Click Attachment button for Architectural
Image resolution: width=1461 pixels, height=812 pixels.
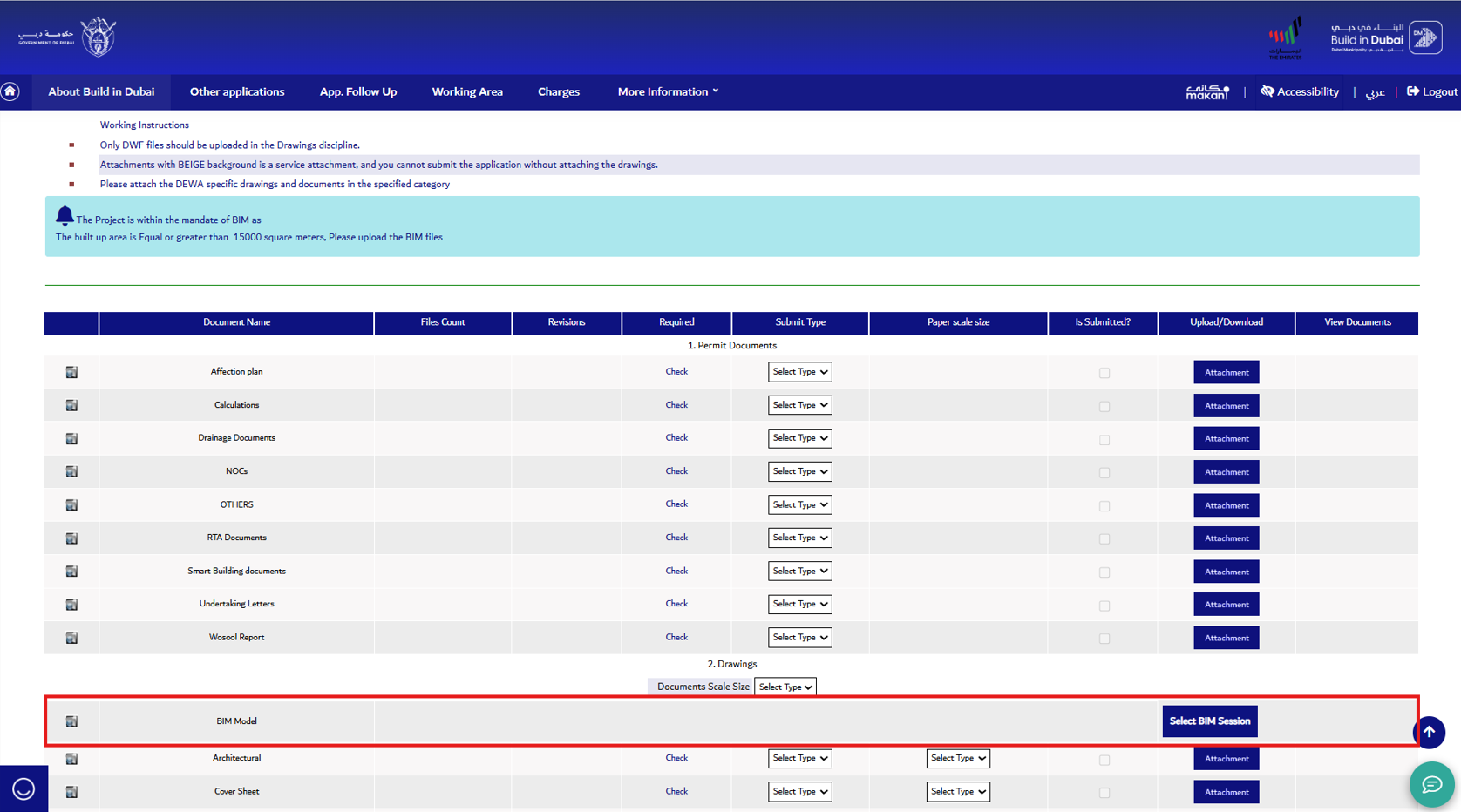(x=1227, y=759)
